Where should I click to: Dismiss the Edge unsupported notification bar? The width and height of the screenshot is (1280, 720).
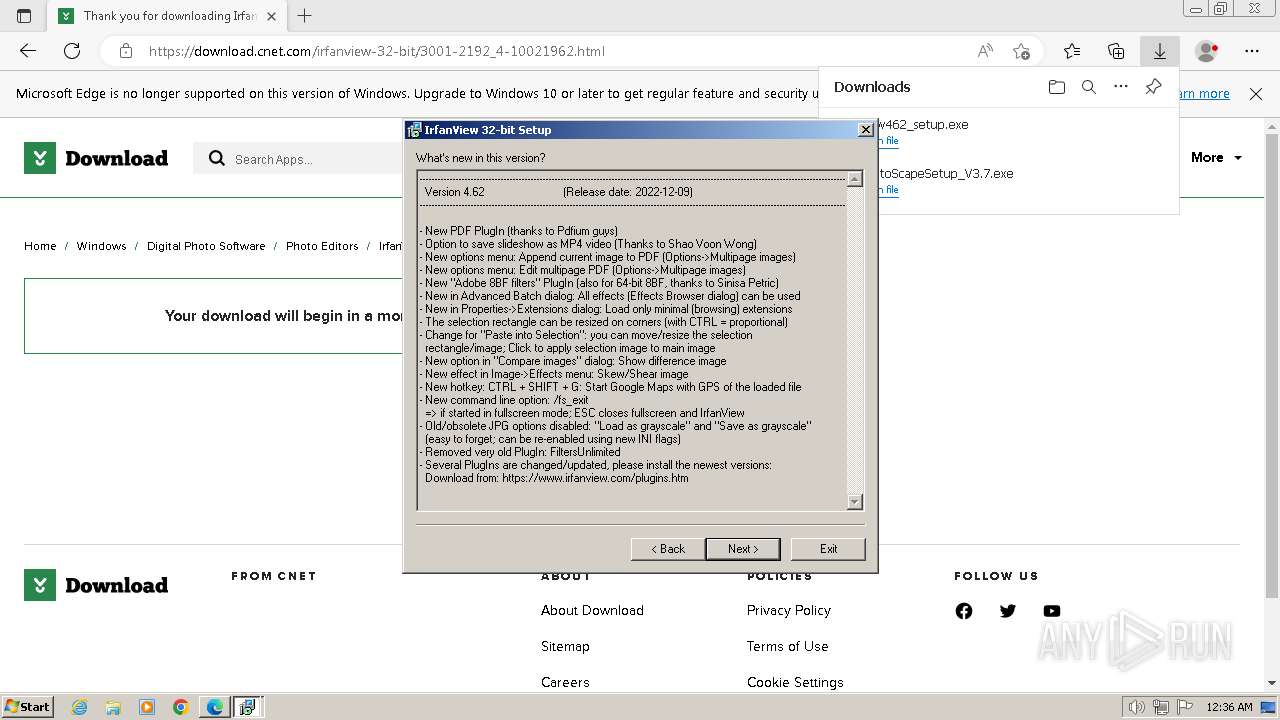(x=1256, y=94)
